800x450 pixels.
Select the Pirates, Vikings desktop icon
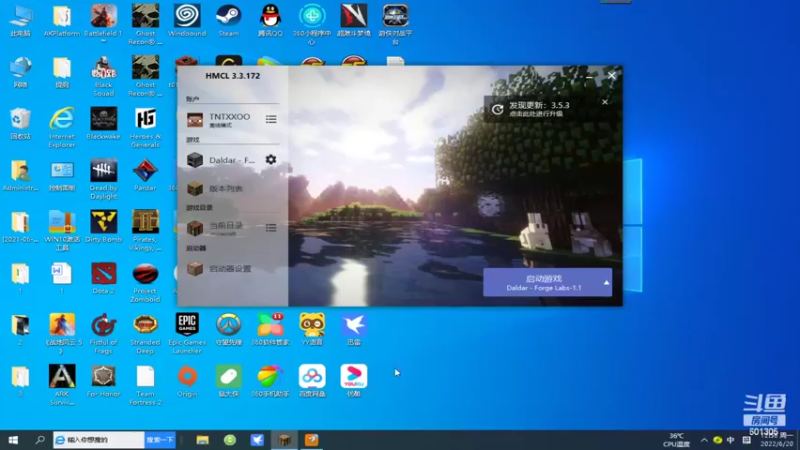tap(145, 231)
